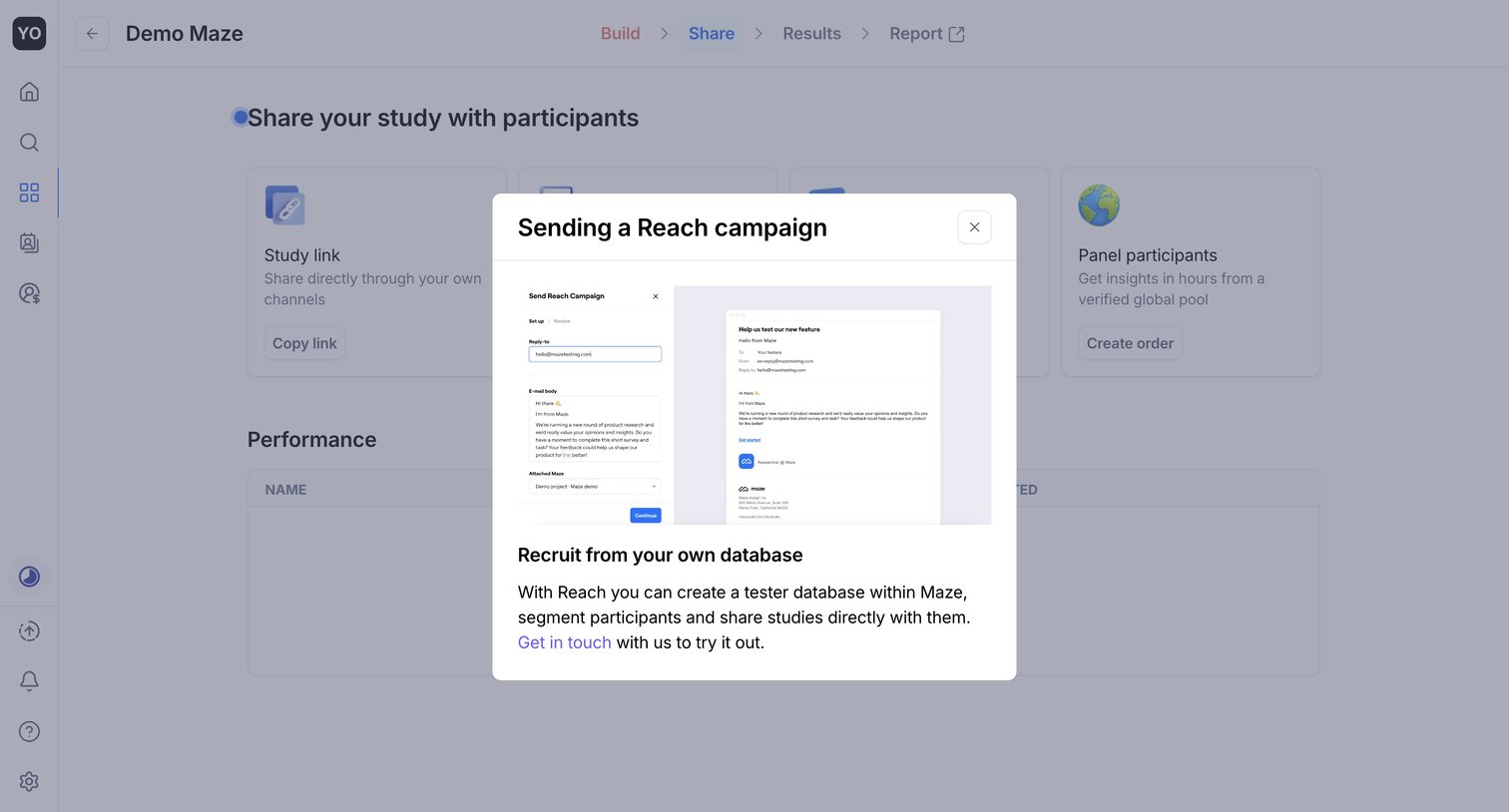Click the Reach campaign preview image
This screenshot has width=1509, height=812.
click(x=754, y=404)
